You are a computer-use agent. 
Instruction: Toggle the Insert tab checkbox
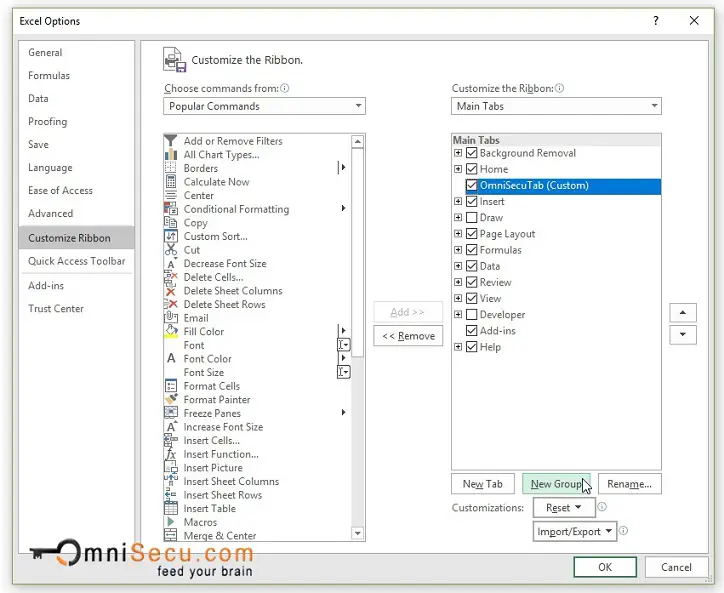coord(471,201)
